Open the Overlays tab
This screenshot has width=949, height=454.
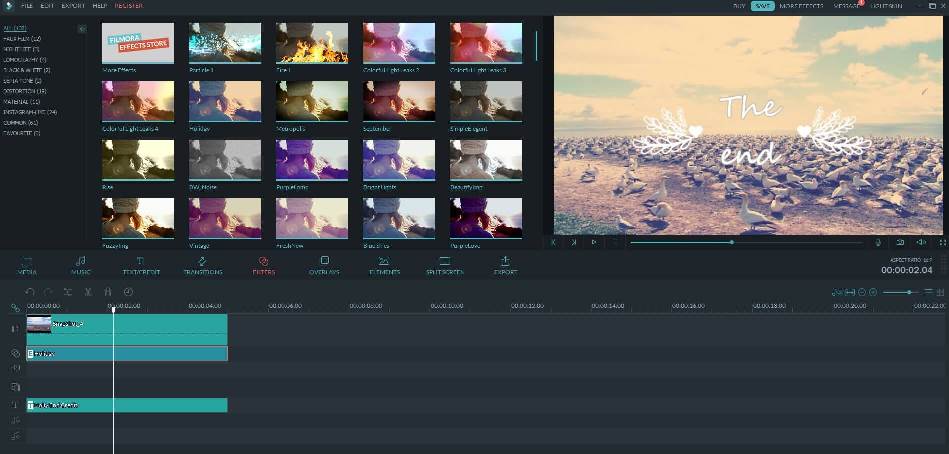tap(324, 266)
